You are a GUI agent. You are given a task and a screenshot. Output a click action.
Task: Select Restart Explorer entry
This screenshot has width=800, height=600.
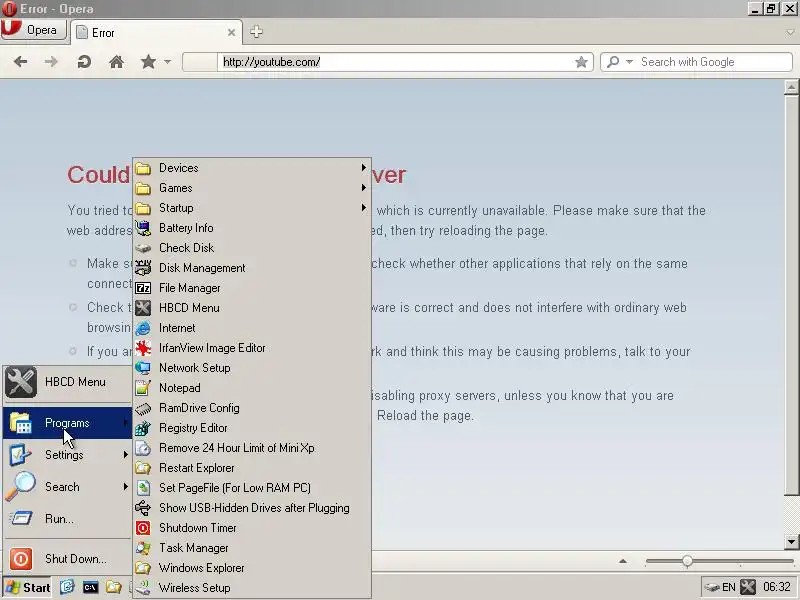pos(252,468)
